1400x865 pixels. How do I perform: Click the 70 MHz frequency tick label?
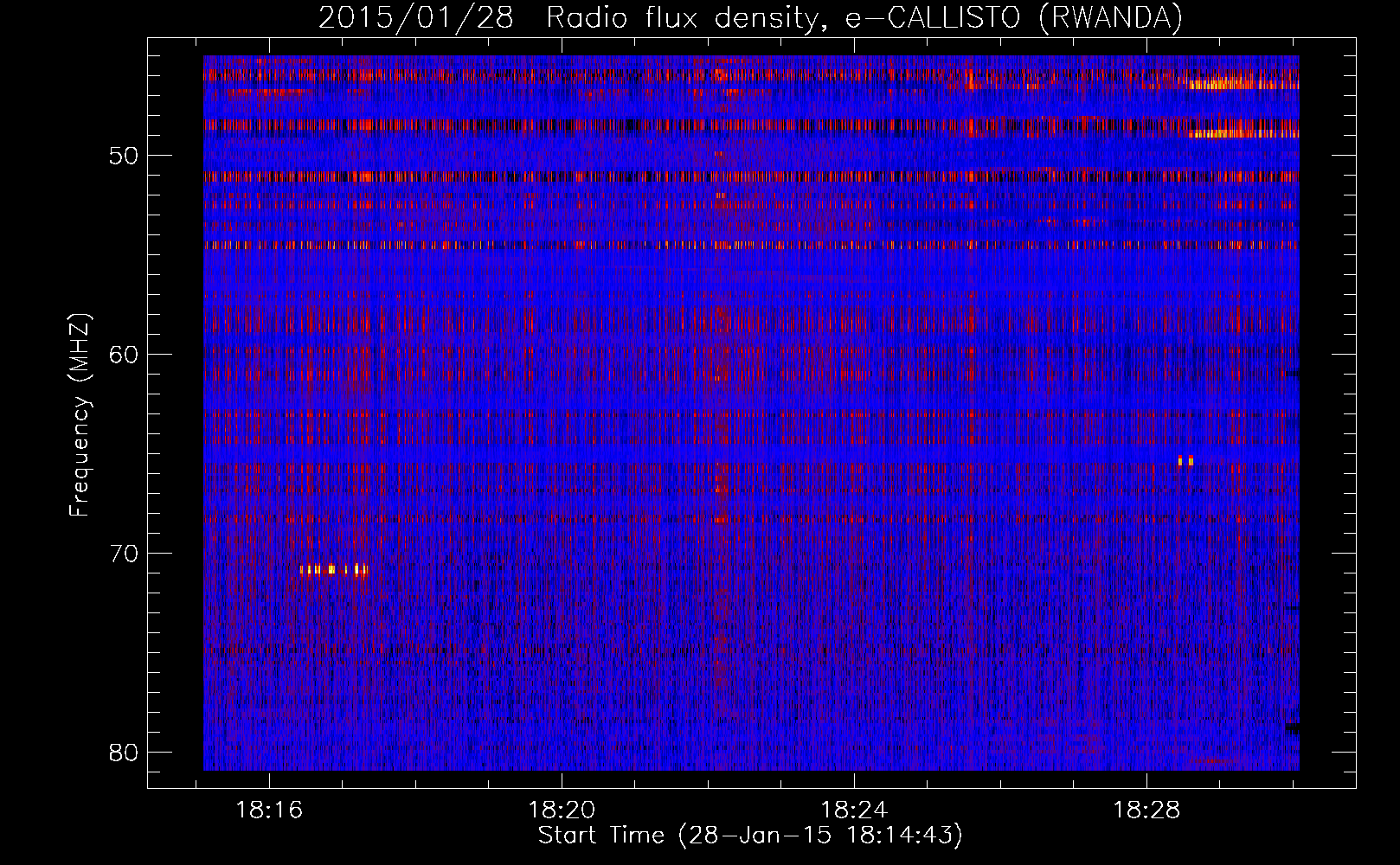point(124,554)
